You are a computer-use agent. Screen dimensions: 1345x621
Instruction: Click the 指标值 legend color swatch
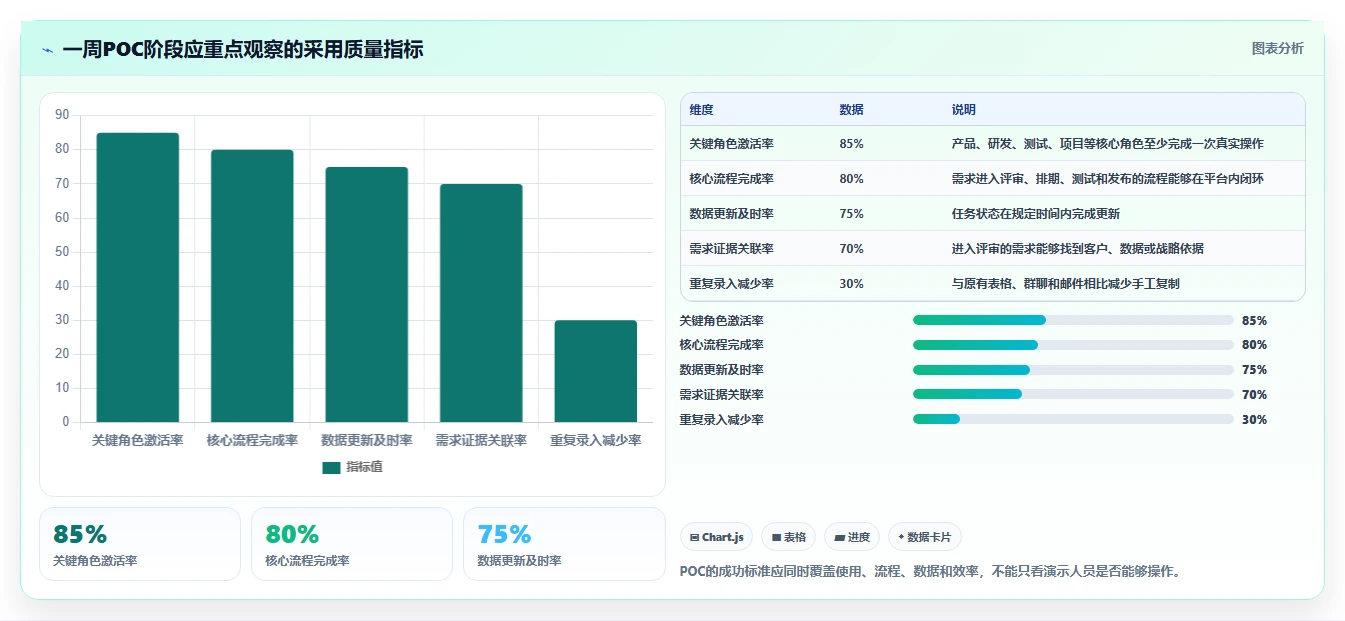click(x=331, y=468)
